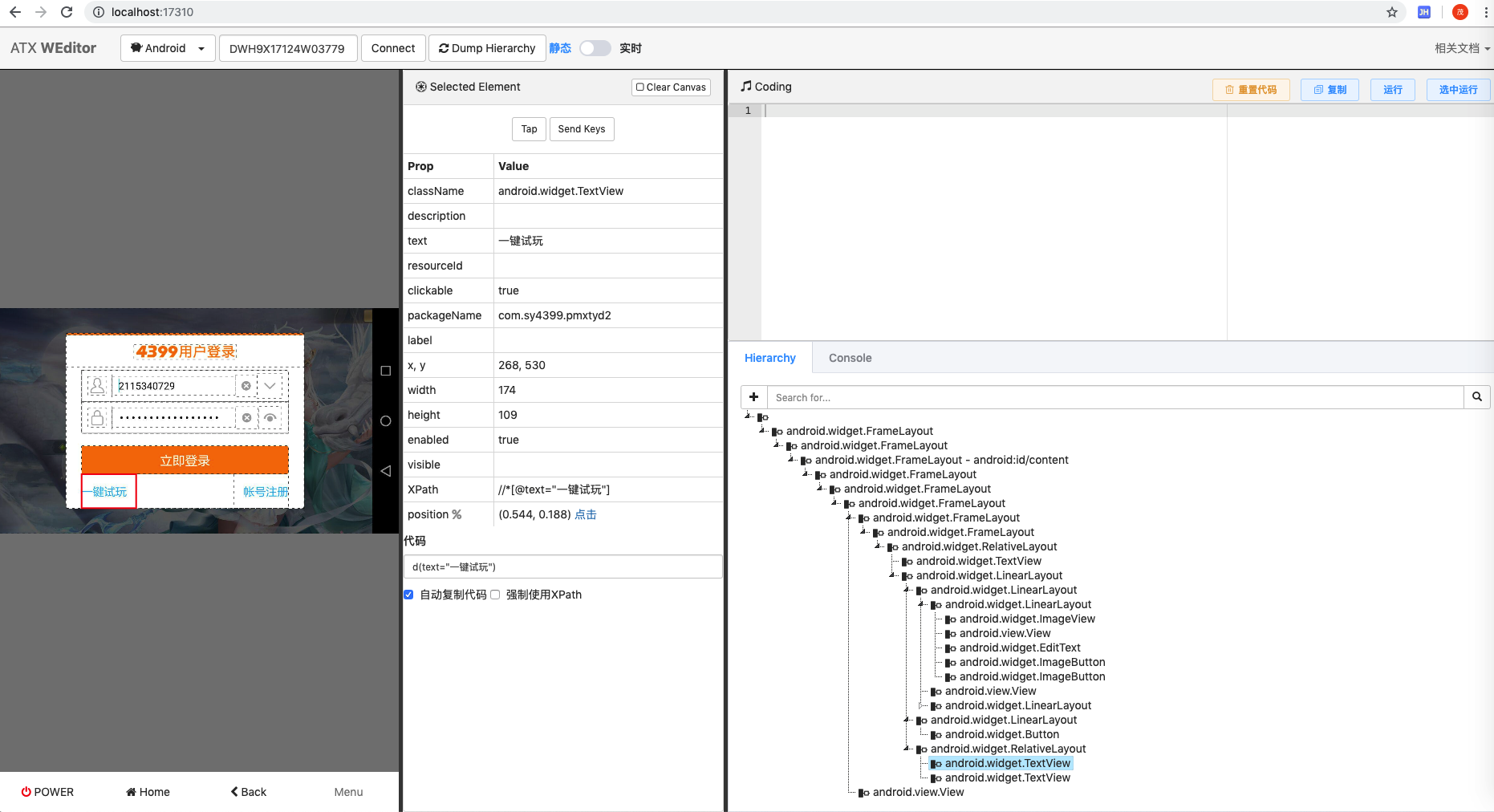Click the device circle home icon
The width and height of the screenshot is (1494, 812).
386,421
